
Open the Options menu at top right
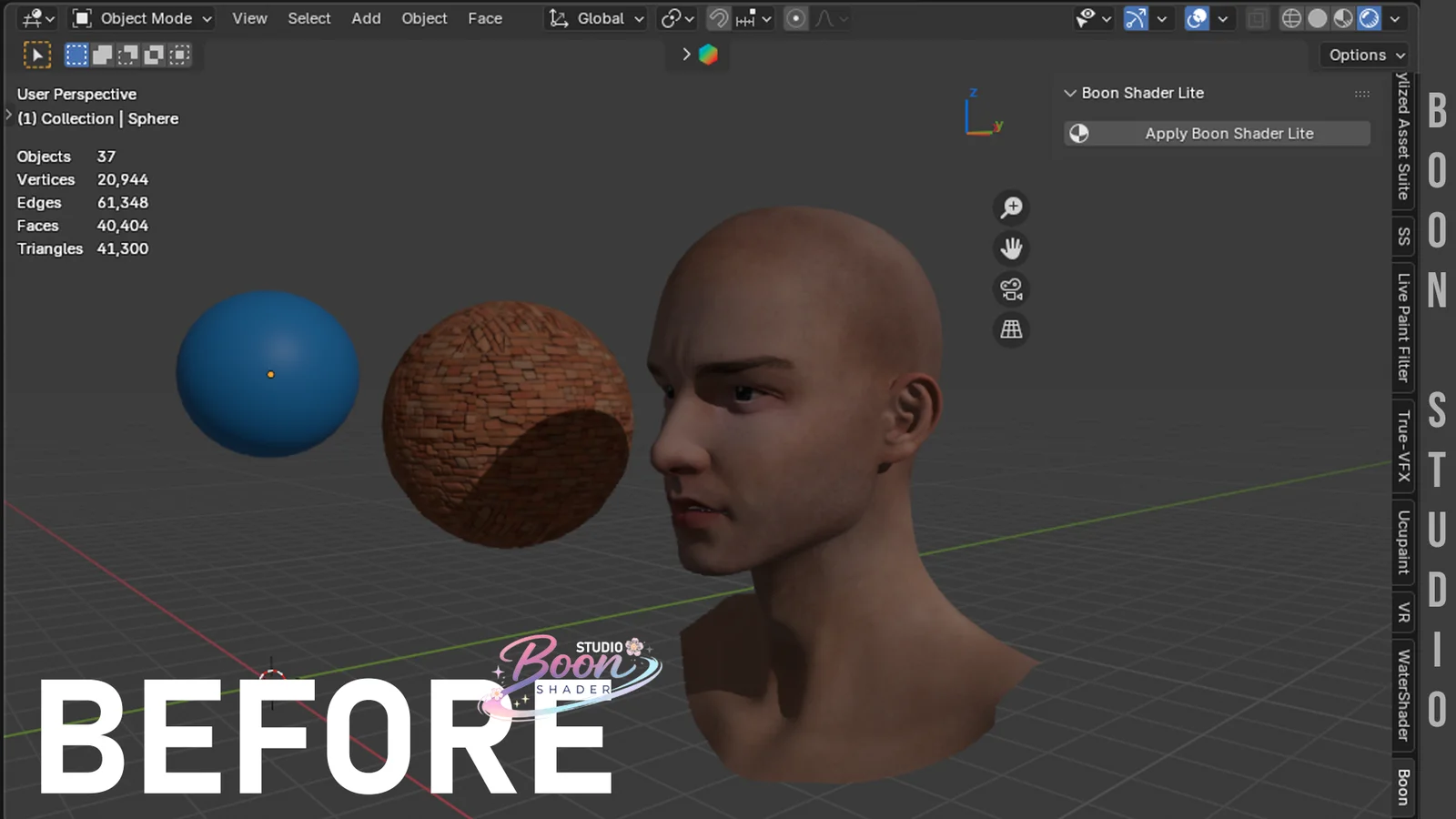pos(1362,55)
